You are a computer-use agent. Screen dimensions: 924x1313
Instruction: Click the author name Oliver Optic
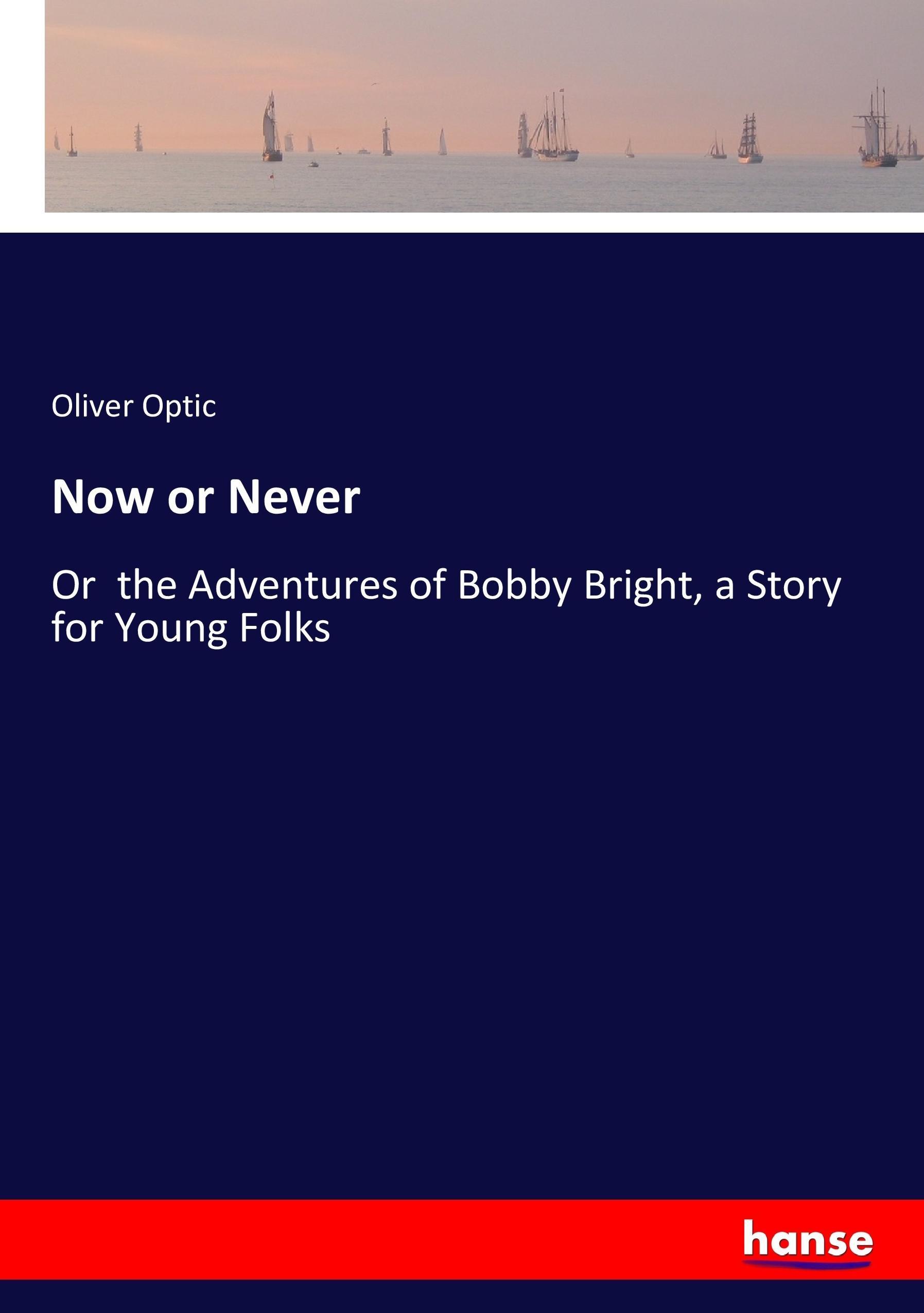pyautogui.click(x=133, y=406)
